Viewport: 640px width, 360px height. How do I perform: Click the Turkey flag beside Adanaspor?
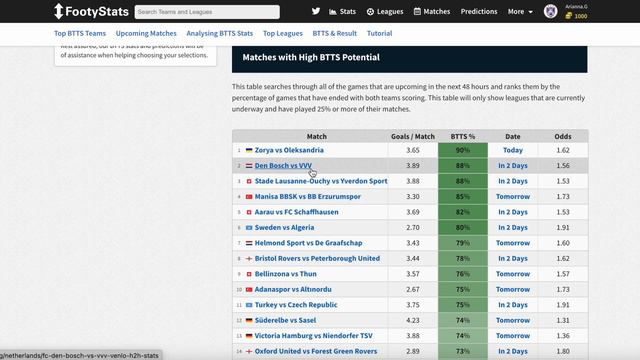[249, 290]
